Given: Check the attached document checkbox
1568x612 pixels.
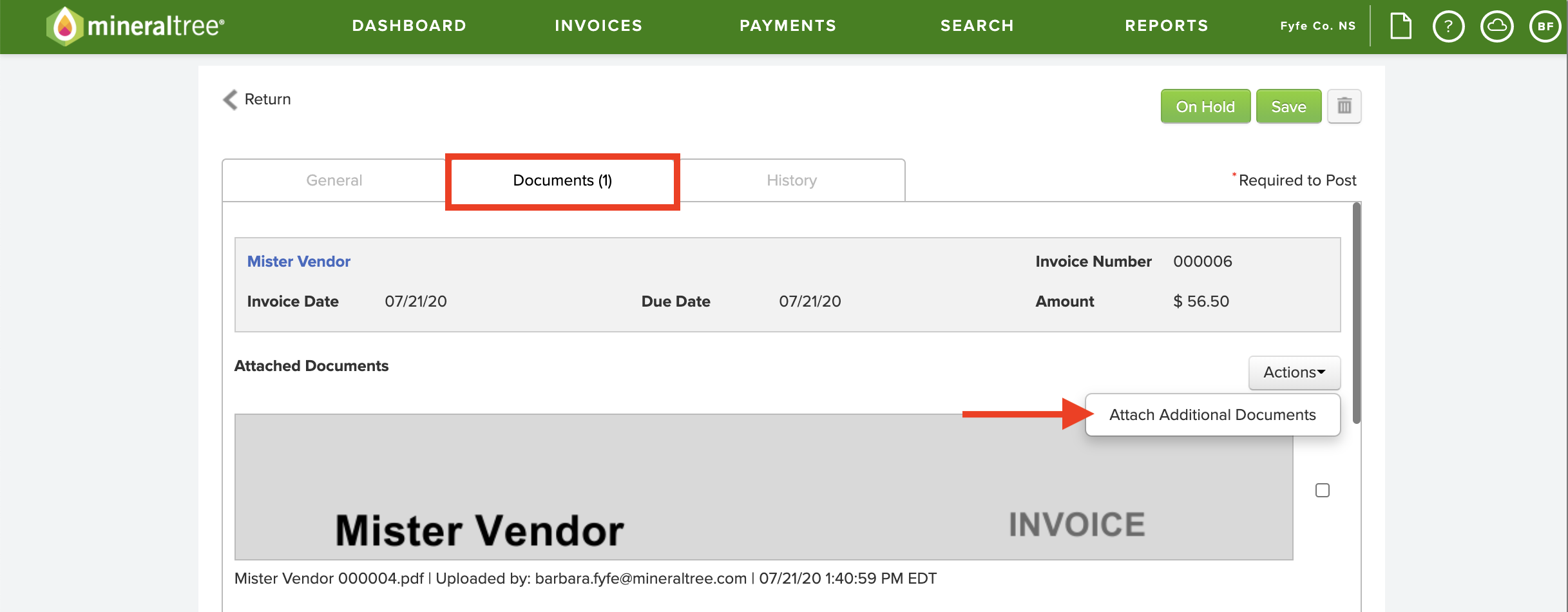Looking at the screenshot, I should [x=1322, y=490].
